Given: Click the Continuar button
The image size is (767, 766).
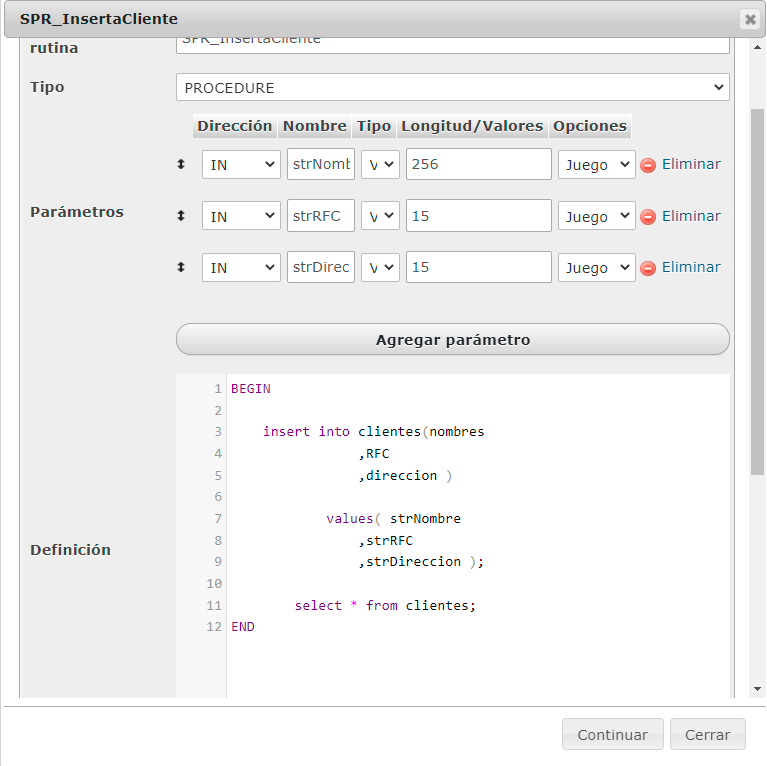Looking at the screenshot, I should (612, 734).
